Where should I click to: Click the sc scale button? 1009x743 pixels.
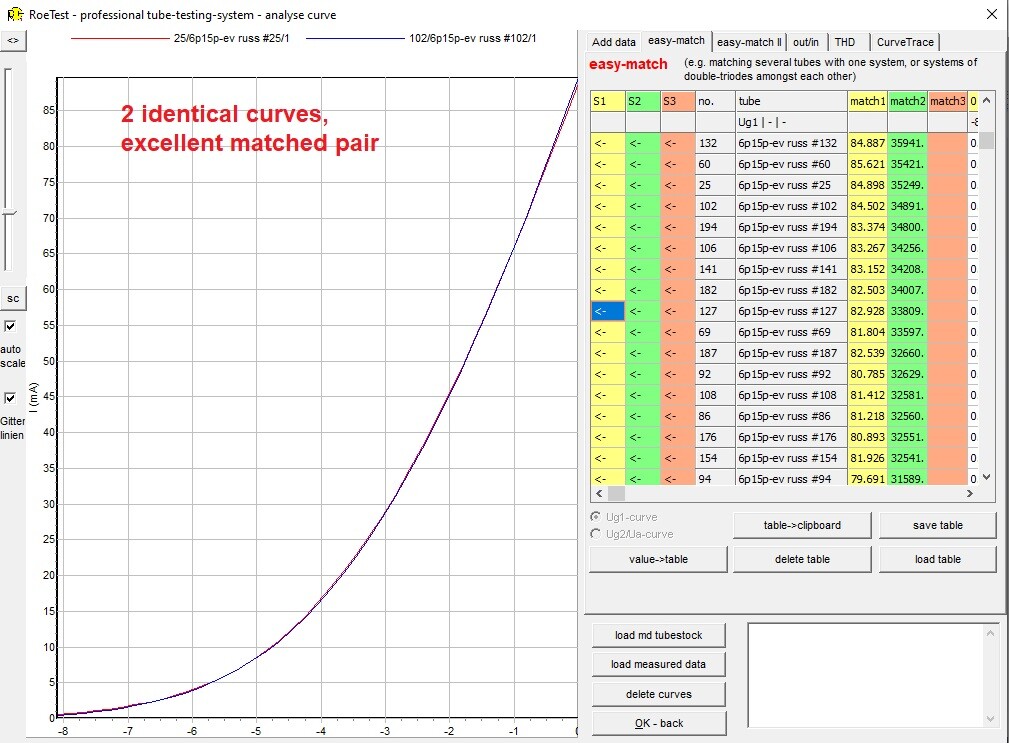coord(13,298)
